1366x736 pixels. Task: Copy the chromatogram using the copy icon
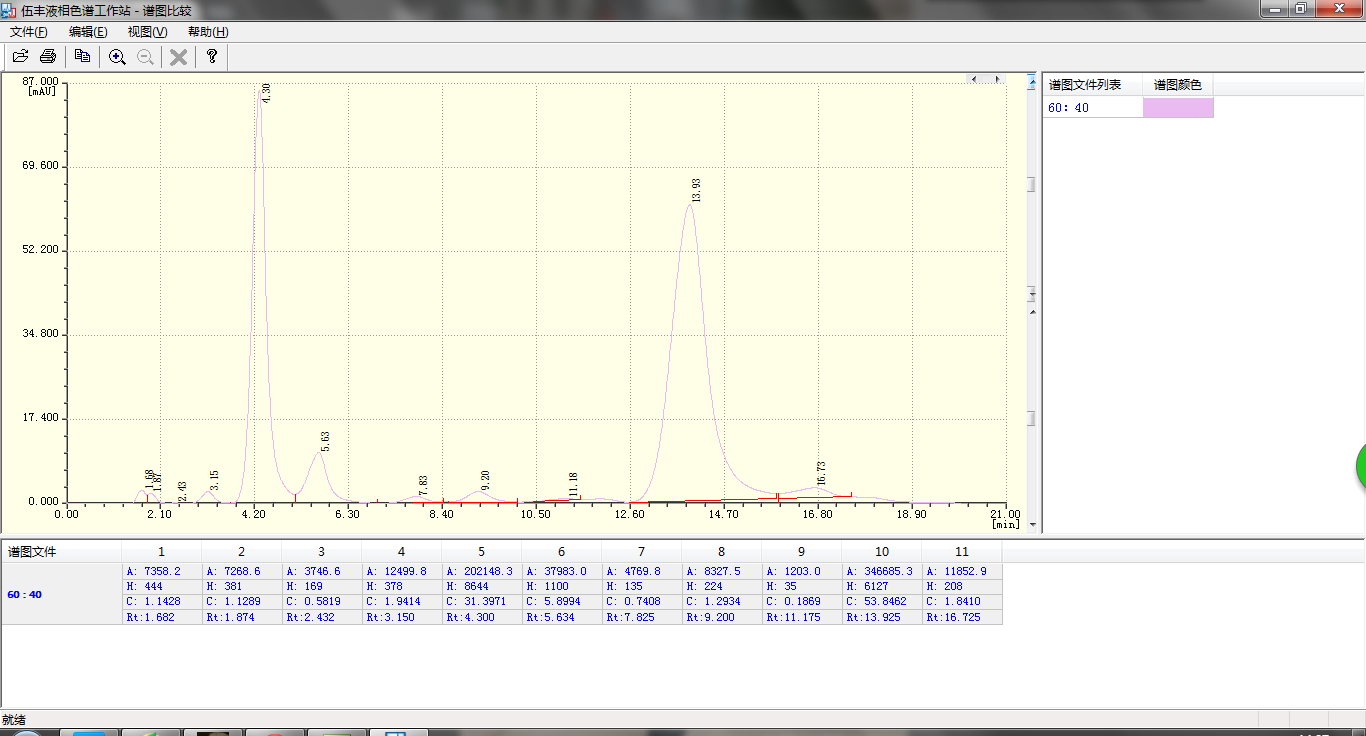coord(83,57)
